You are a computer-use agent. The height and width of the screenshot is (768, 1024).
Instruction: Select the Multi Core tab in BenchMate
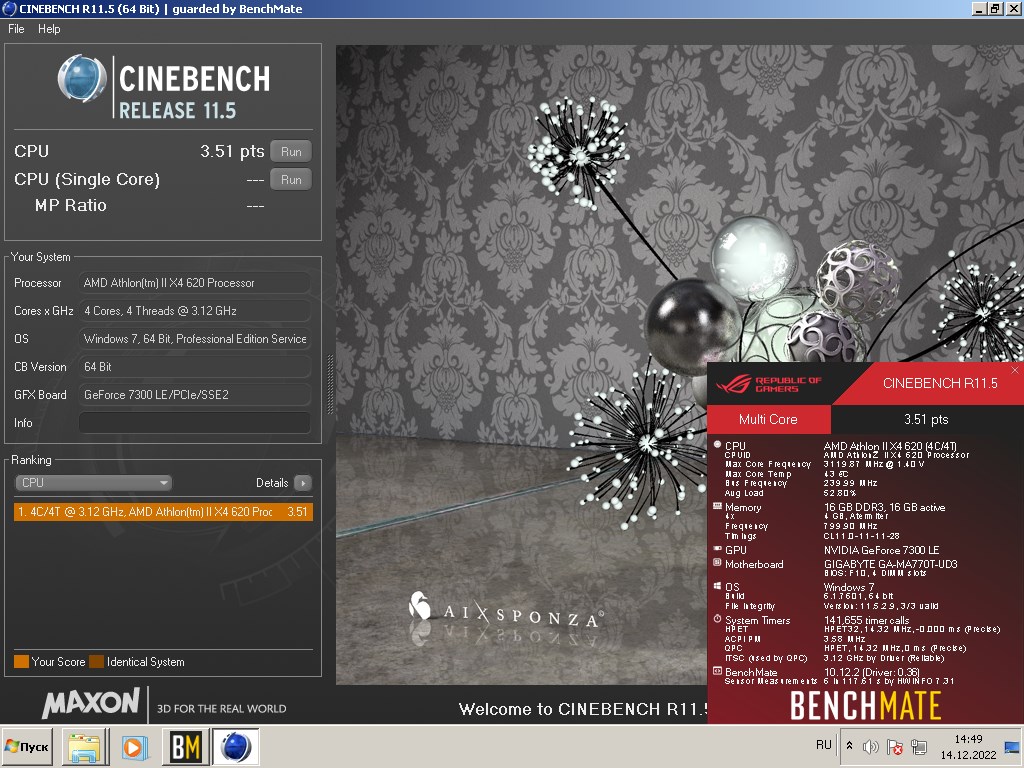pyautogui.click(x=769, y=419)
